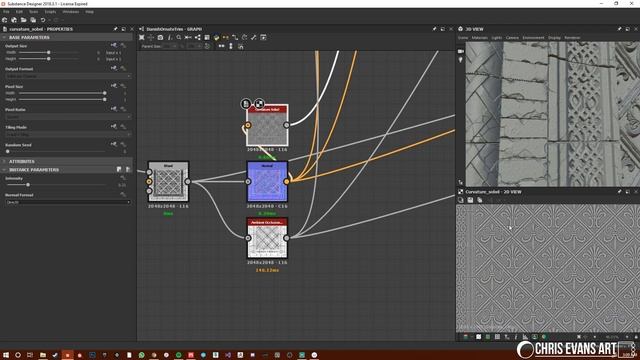Click the diagonal arrow icon in graph toolbar
This screenshot has width=640, height=360.
(x=254, y=37)
